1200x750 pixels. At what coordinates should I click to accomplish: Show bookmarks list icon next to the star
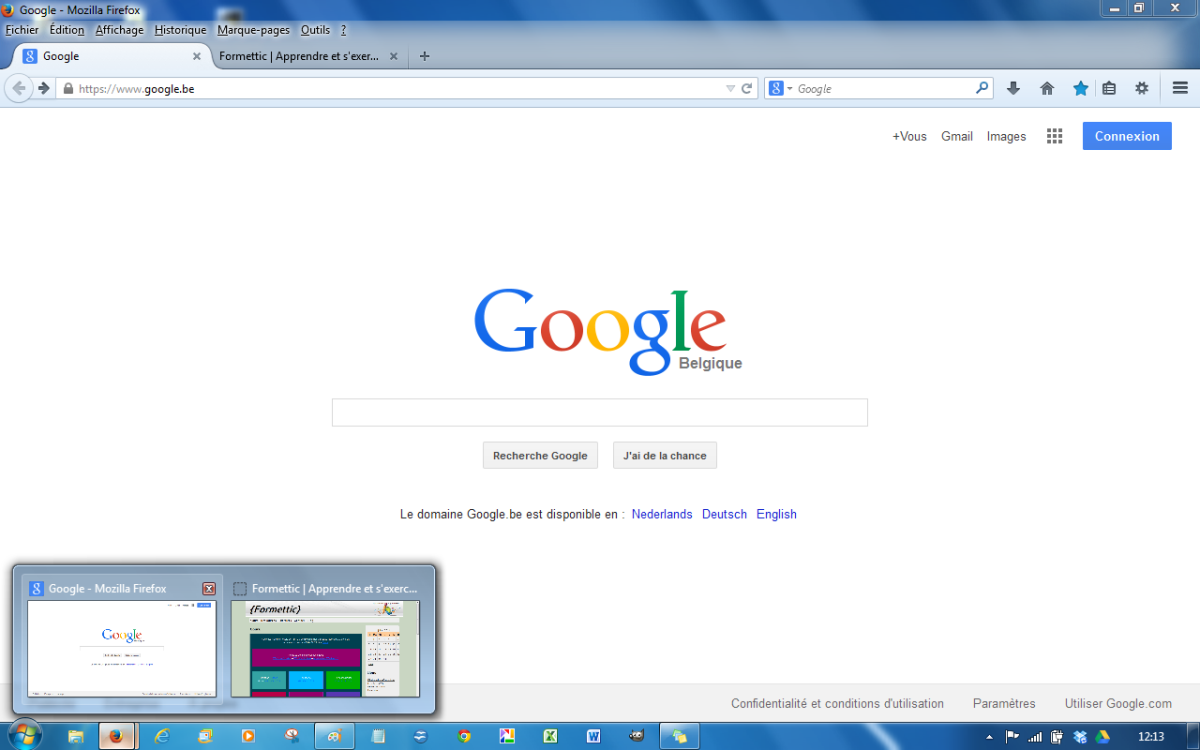(1109, 88)
